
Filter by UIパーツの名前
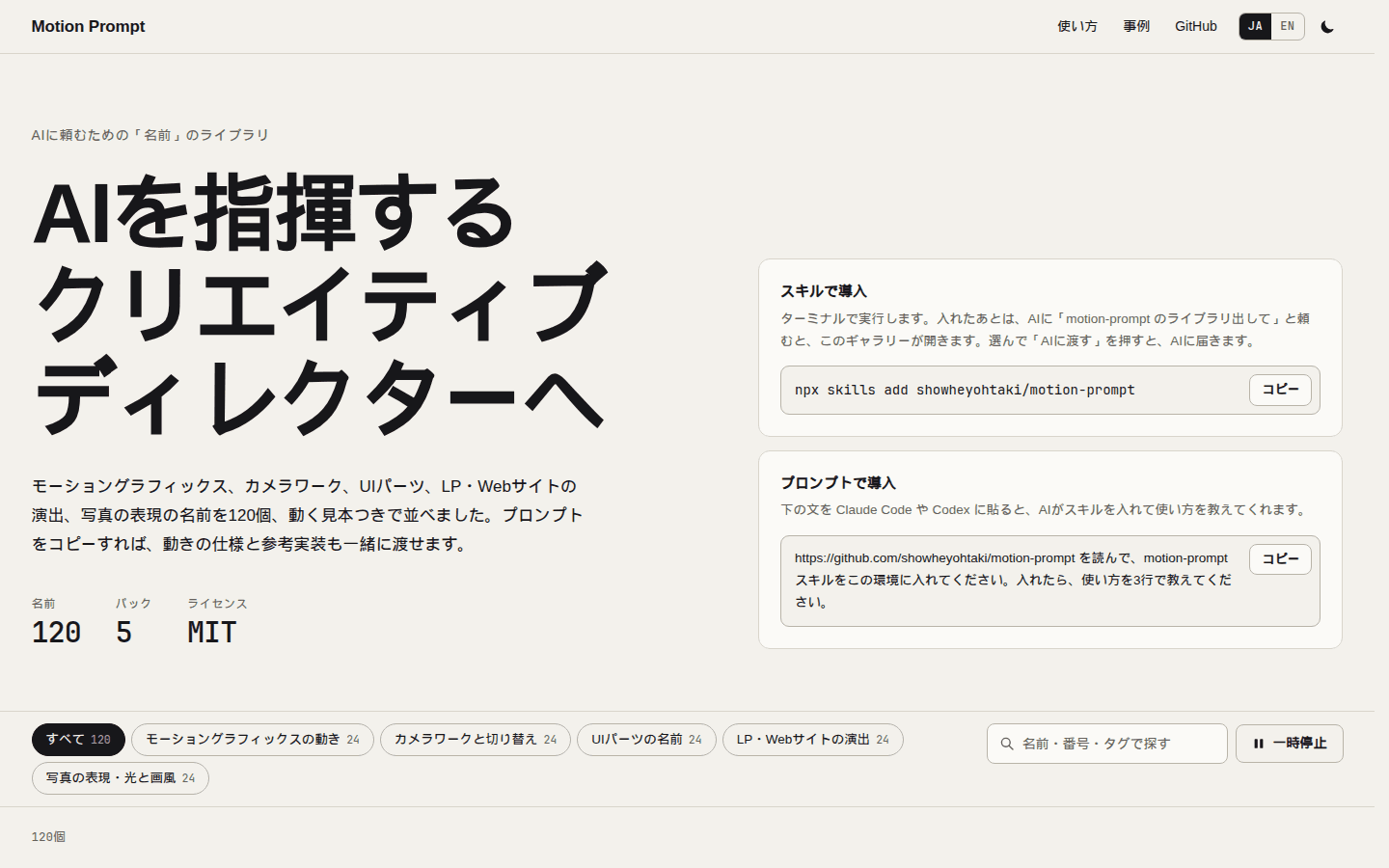[646, 740]
